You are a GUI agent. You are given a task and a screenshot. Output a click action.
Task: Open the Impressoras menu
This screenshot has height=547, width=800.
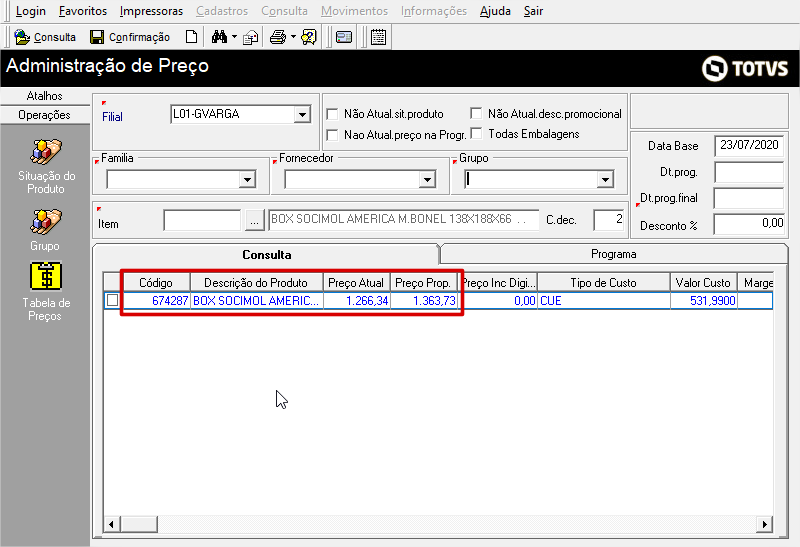point(152,11)
